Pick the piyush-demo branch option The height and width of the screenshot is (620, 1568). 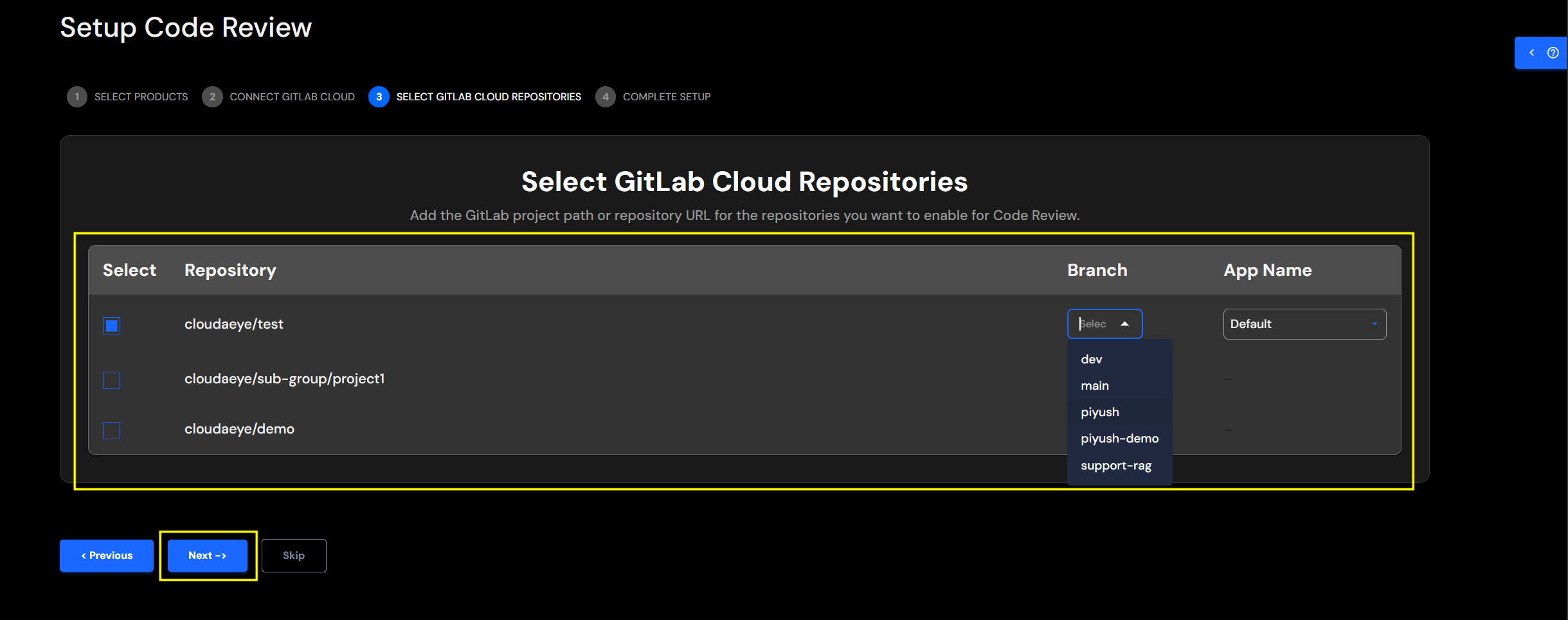(1119, 438)
